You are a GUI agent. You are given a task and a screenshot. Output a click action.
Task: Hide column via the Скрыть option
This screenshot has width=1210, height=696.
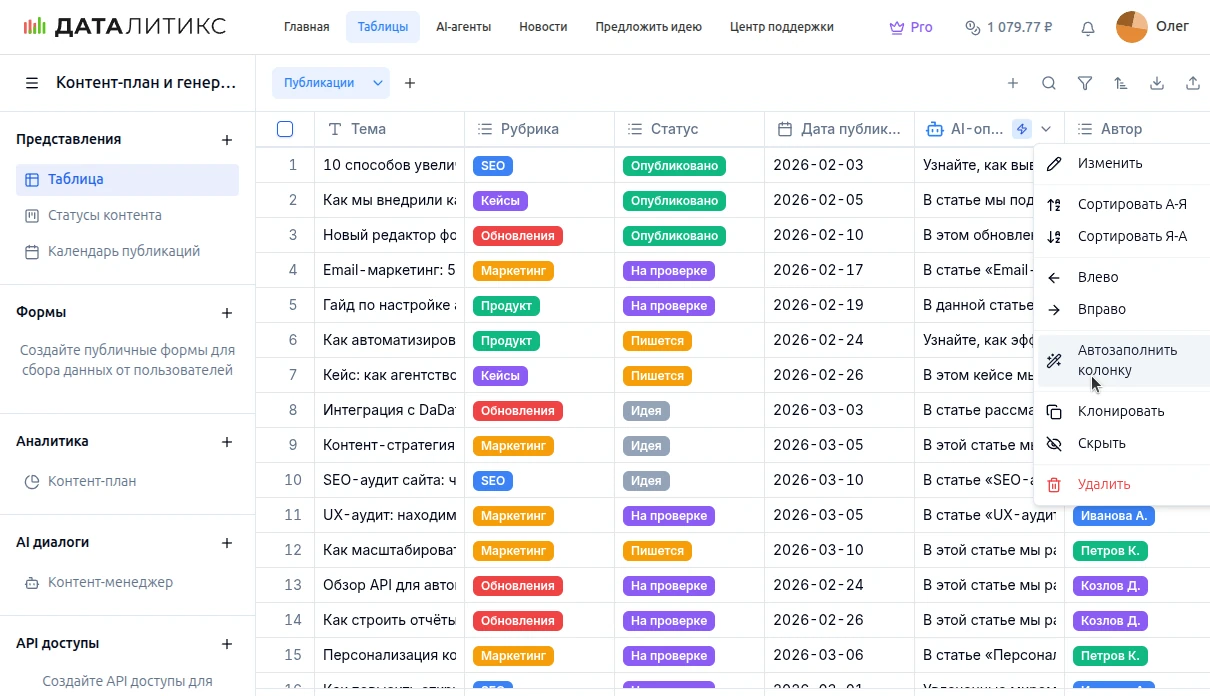(1101, 443)
